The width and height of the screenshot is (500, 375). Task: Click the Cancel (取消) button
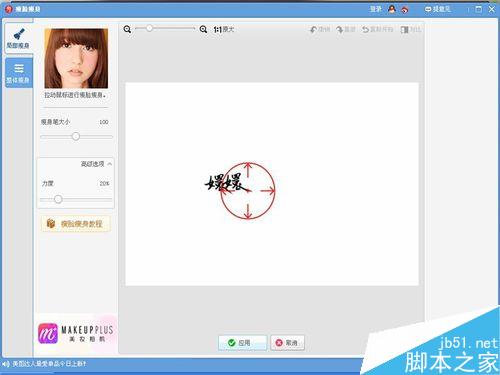[x=288, y=343]
